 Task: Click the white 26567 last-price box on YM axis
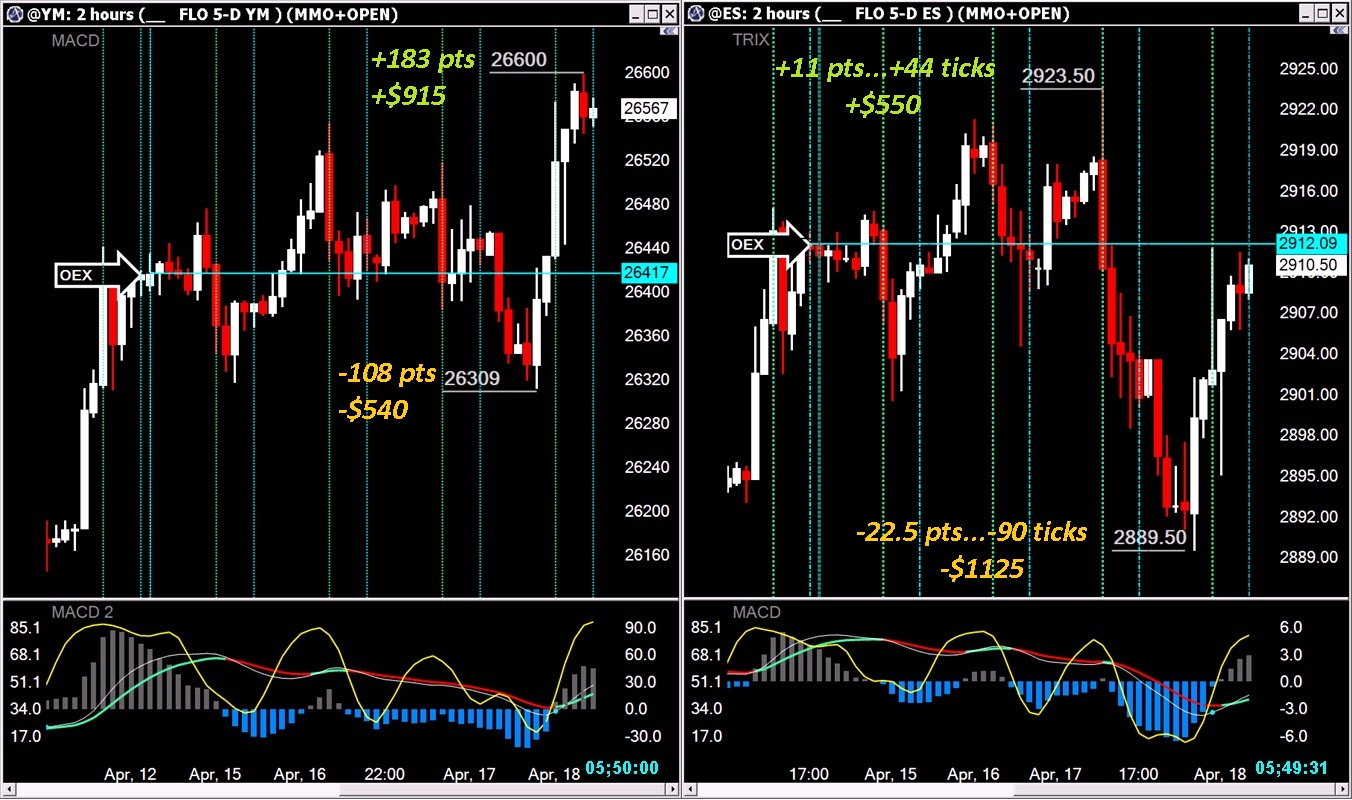(x=647, y=107)
